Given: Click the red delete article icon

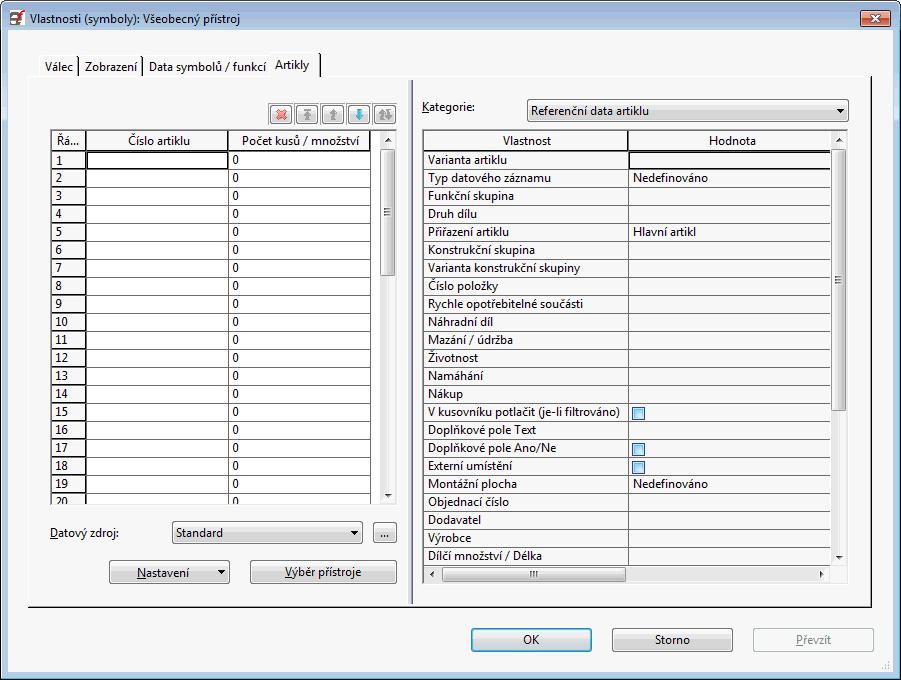Looking at the screenshot, I should pos(281,114).
